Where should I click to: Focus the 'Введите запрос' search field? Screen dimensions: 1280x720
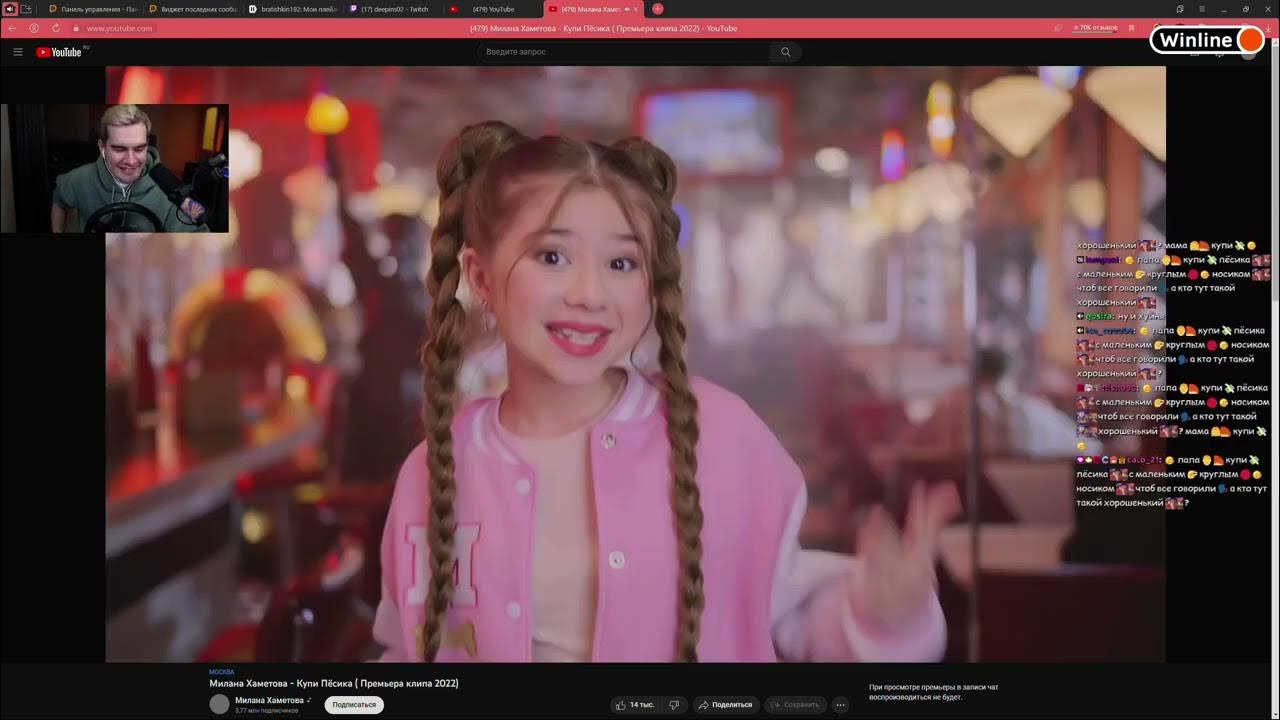tap(624, 52)
